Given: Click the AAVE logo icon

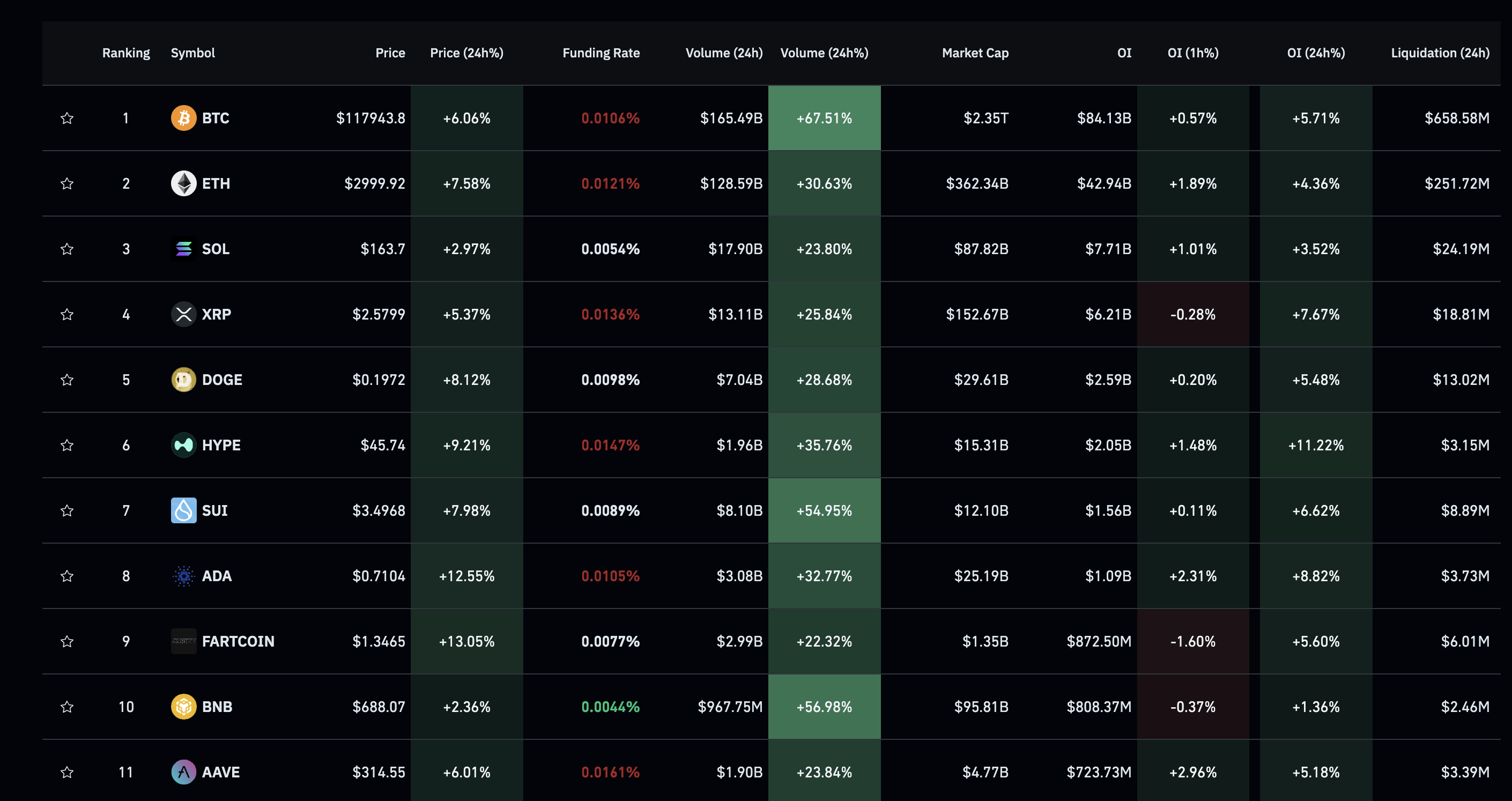Looking at the screenshot, I should click(183, 772).
